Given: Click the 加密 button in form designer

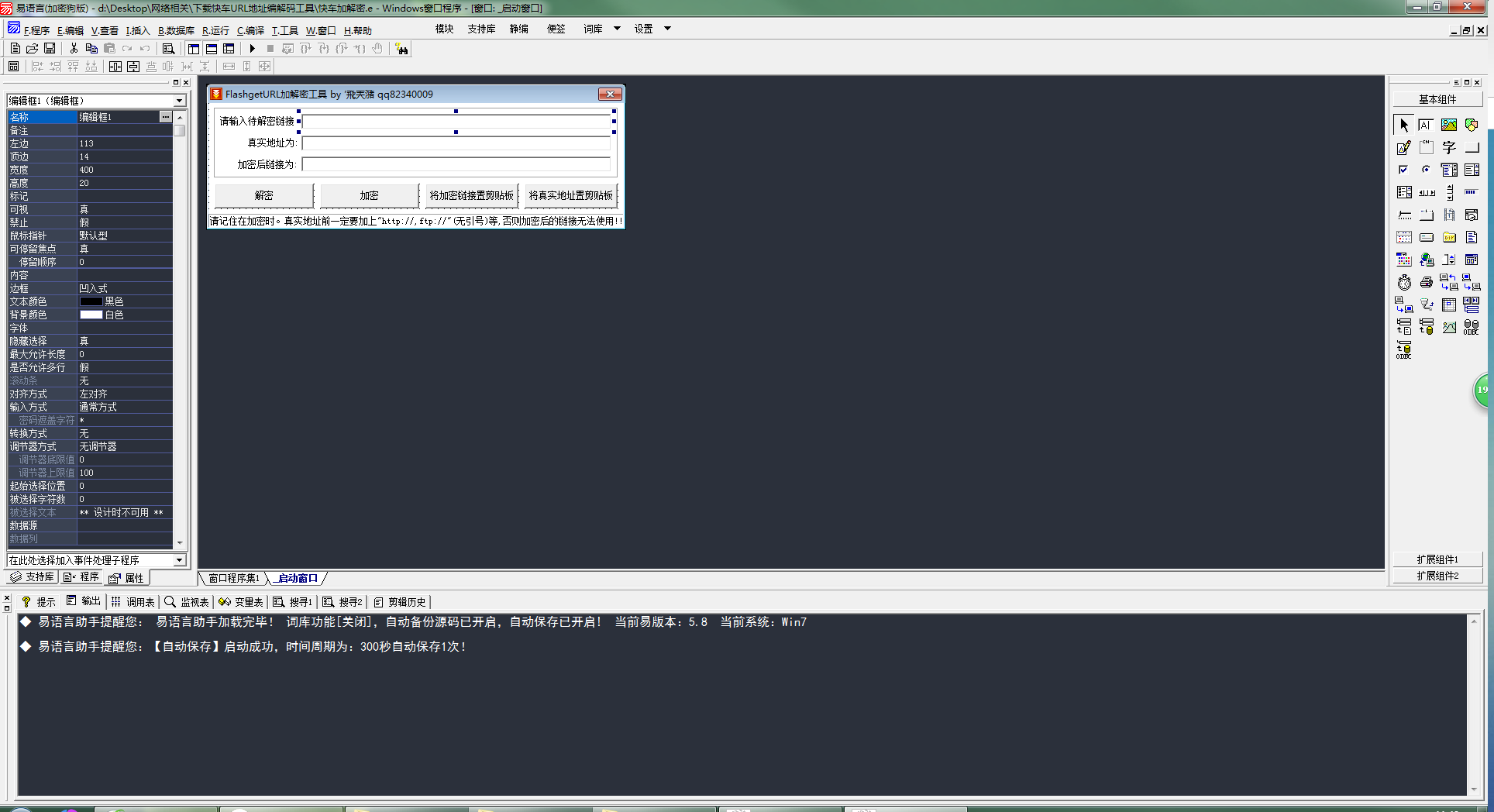Looking at the screenshot, I should 369,195.
